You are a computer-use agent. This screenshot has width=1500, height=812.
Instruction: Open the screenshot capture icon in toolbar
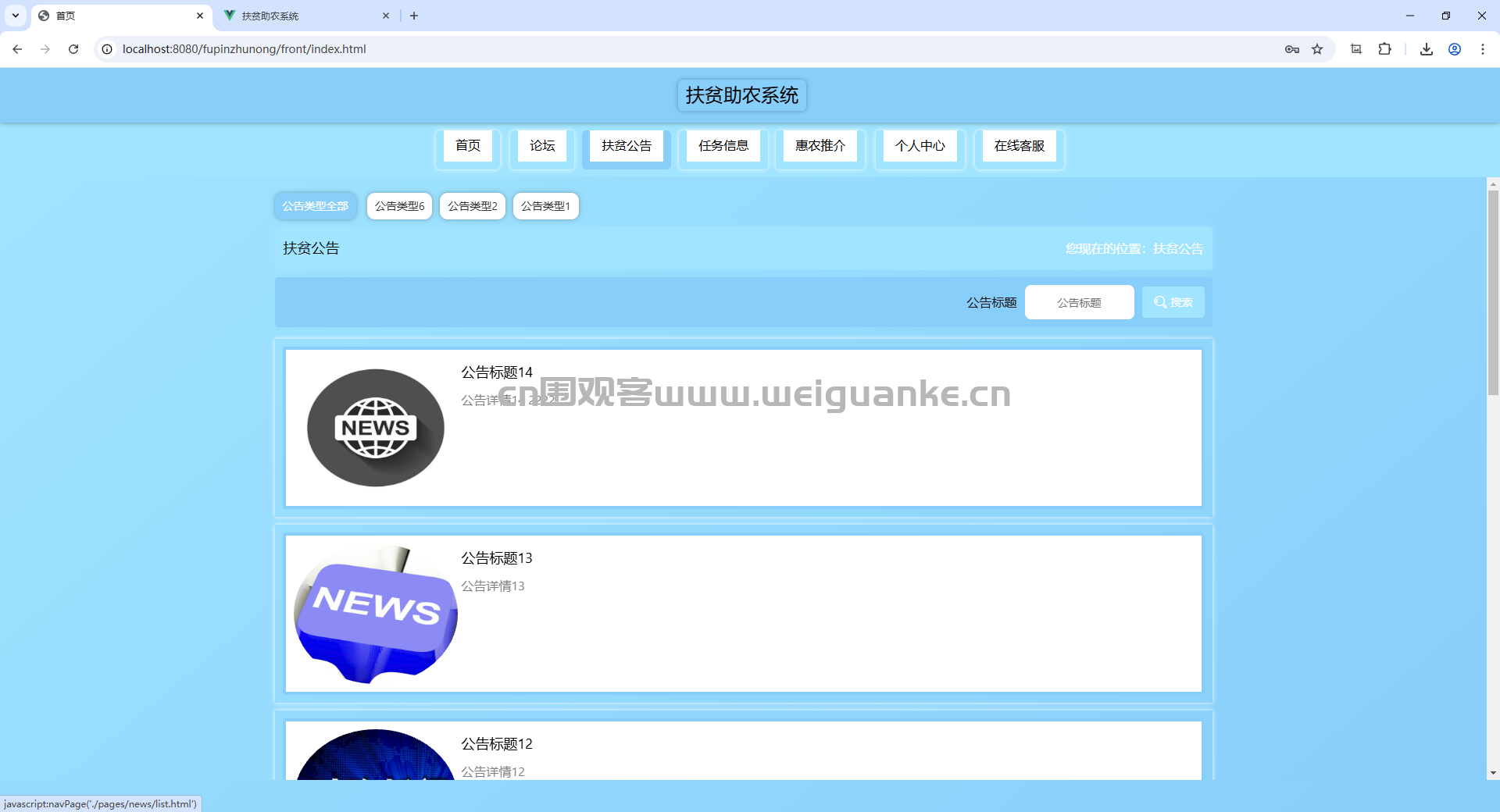click(1356, 49)
